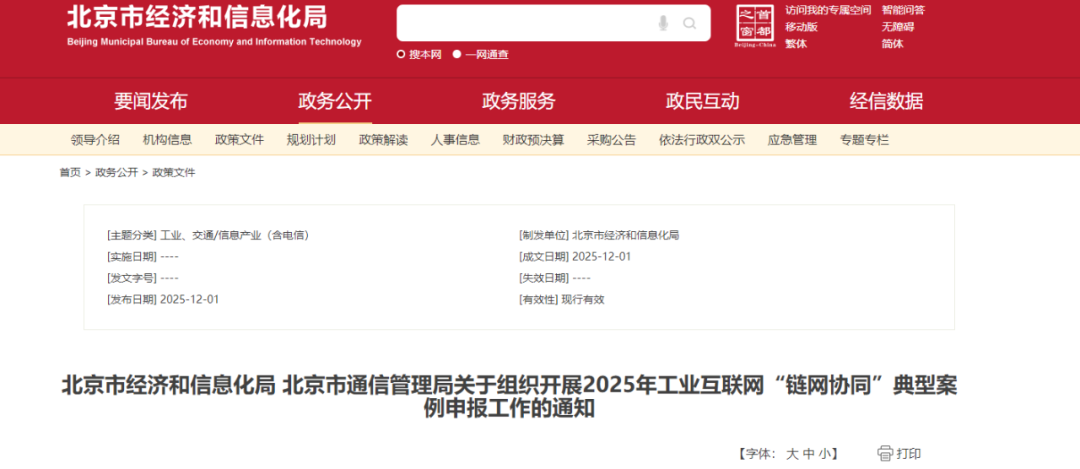
Task: Open the Capital Window Beijing-China logo
Action: pyautogui.click(x=756, y=26)
